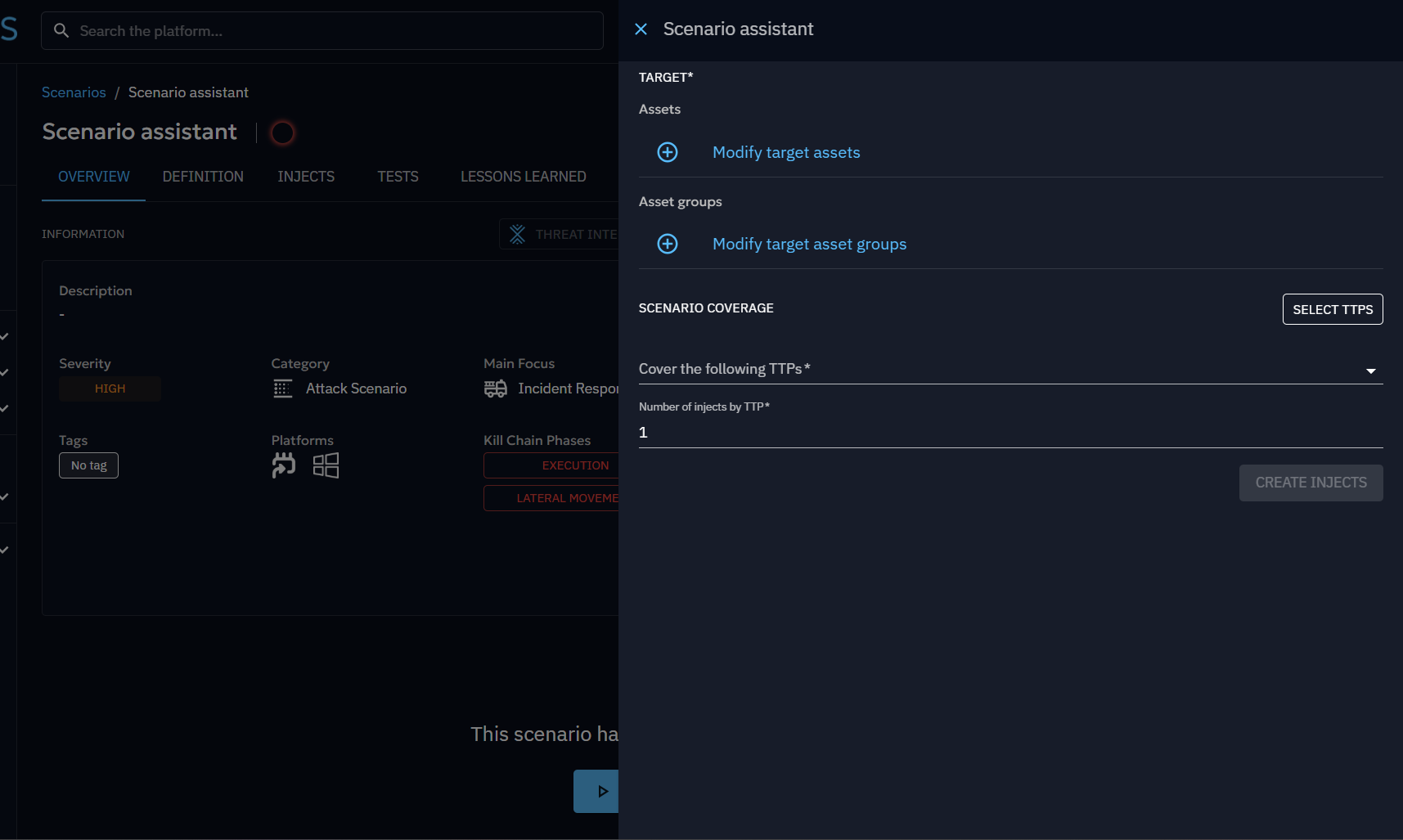Open the TTPs dropdown arrow
The image size is (1403, 840).
pos(1370,371)
